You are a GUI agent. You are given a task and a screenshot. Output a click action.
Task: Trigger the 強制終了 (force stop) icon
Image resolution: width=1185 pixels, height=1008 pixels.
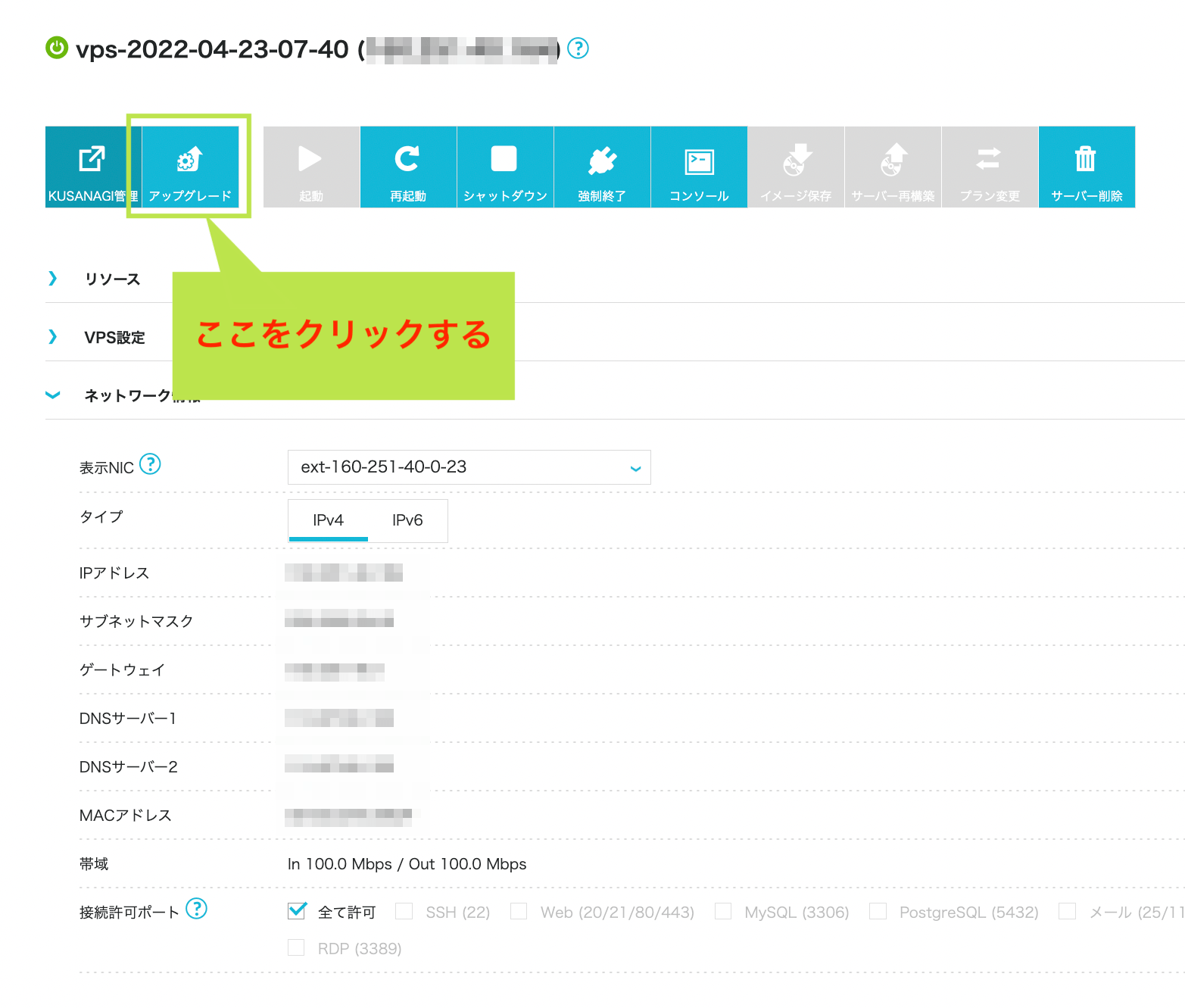click(602, 167)
